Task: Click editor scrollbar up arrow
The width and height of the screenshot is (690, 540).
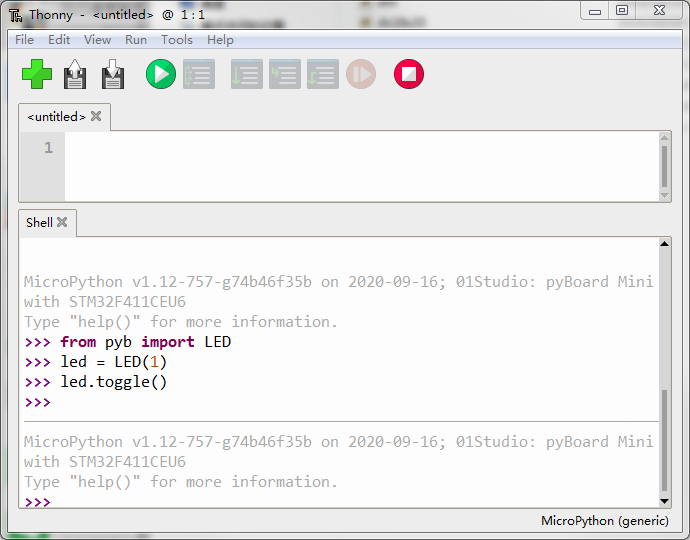Action: pos(664,137)
